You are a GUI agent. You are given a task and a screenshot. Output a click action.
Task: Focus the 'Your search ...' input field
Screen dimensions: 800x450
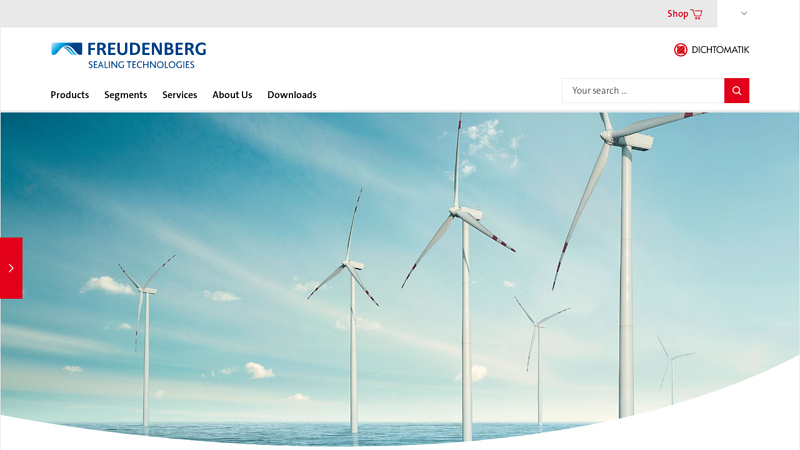coord(642,91)
